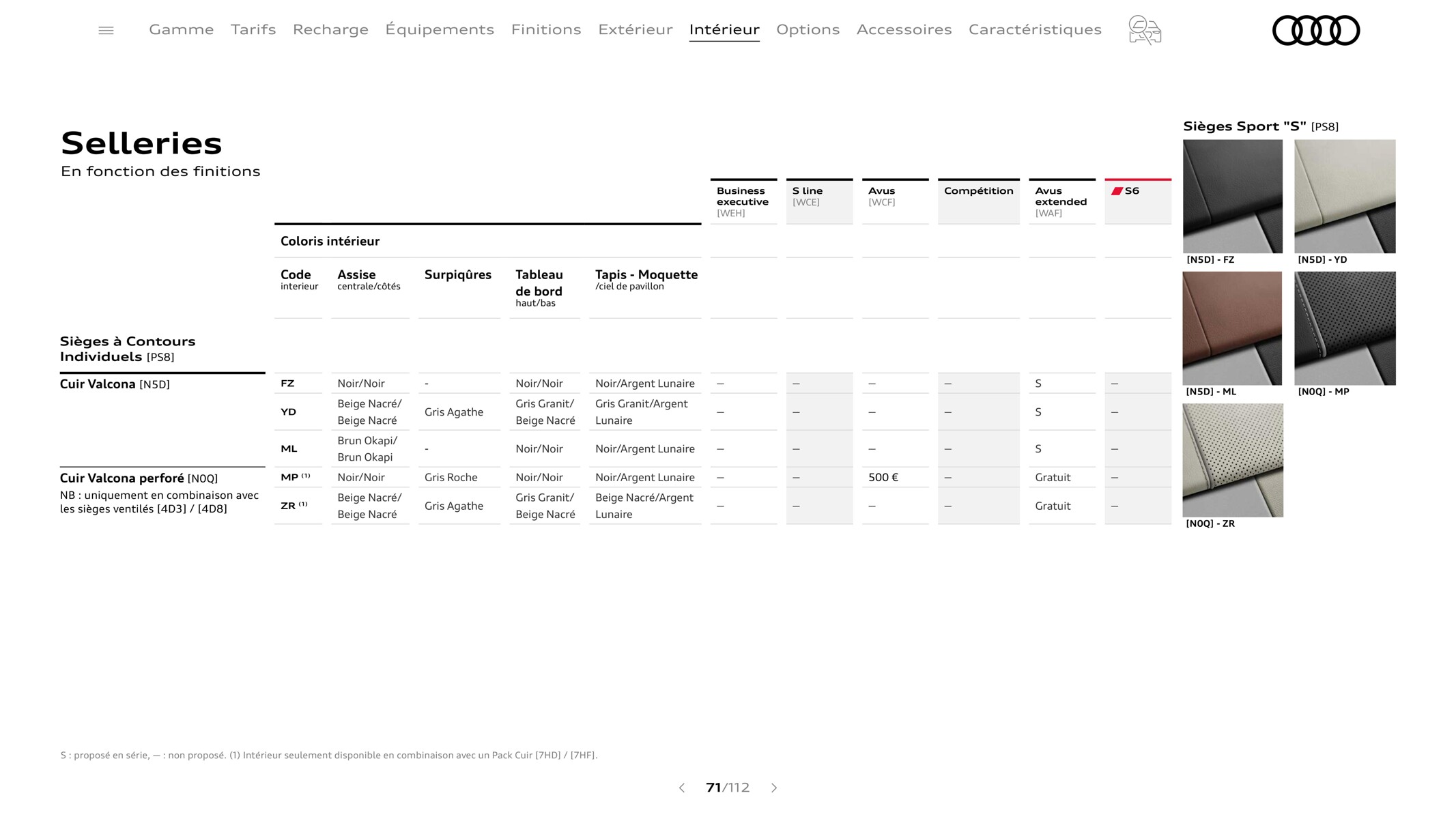Image resolution: width=1456 pixels, height=819 pixels.
Task: Click the Audi logo icon top right
Action: coord(1317,30)
